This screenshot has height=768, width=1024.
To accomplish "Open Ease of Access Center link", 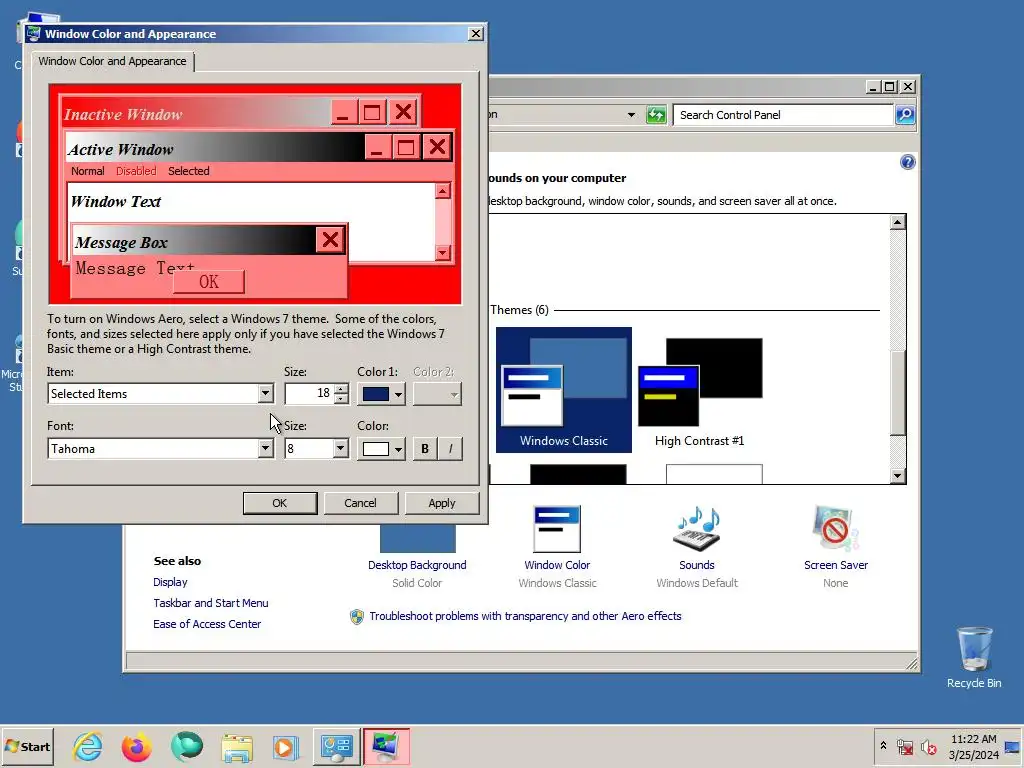I will click(206, 624).
